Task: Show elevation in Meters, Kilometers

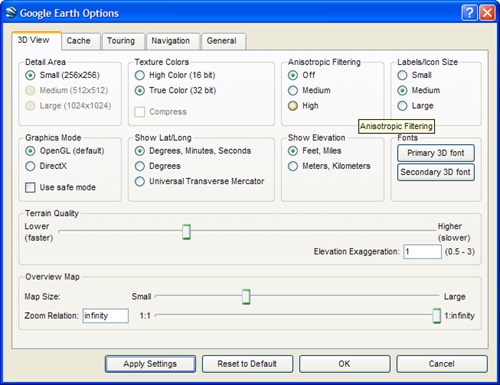Action: 329,166
